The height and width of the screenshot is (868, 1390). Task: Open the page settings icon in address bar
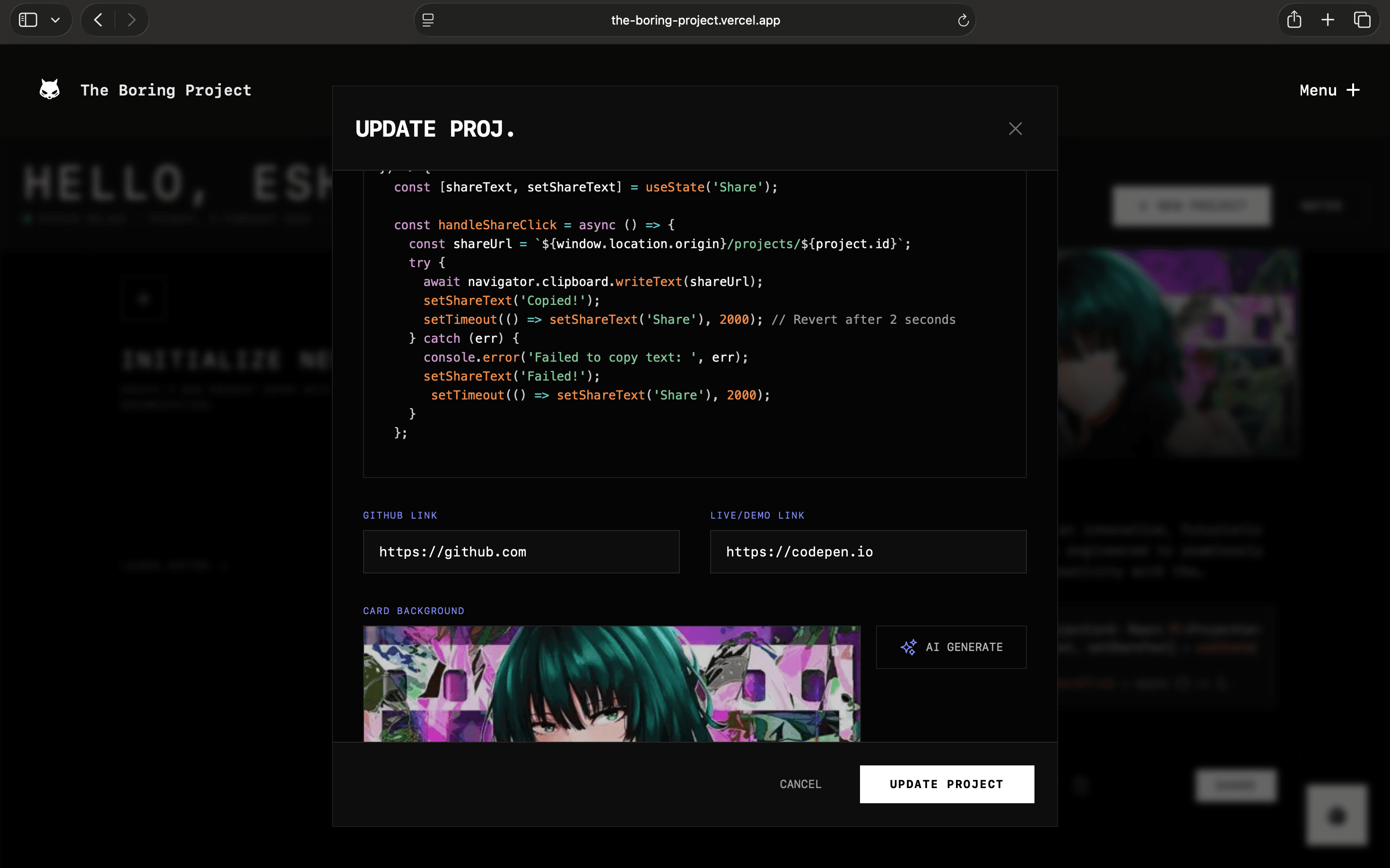pos(428,20)
